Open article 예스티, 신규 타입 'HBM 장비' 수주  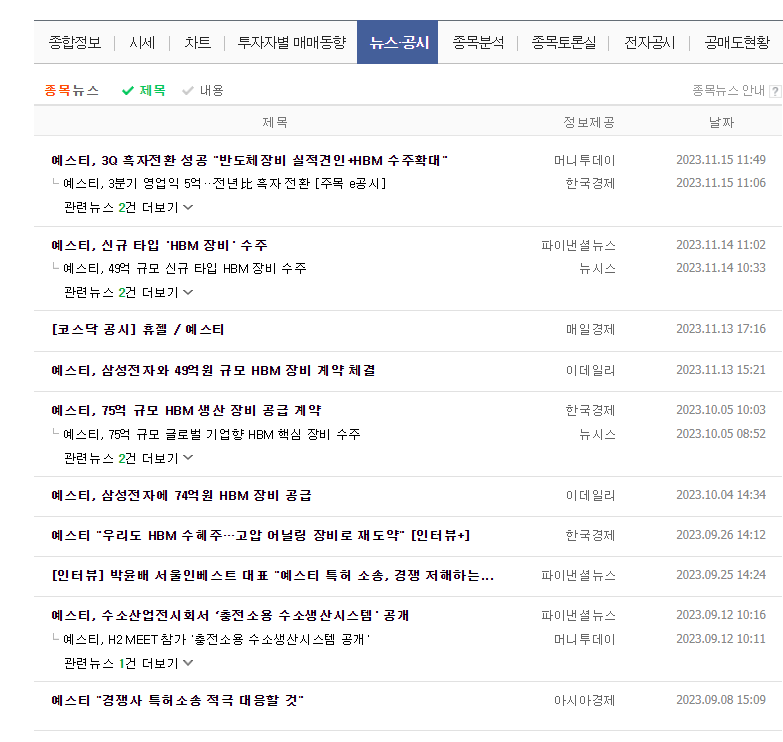pyautogui.click(x=159, y=245)
